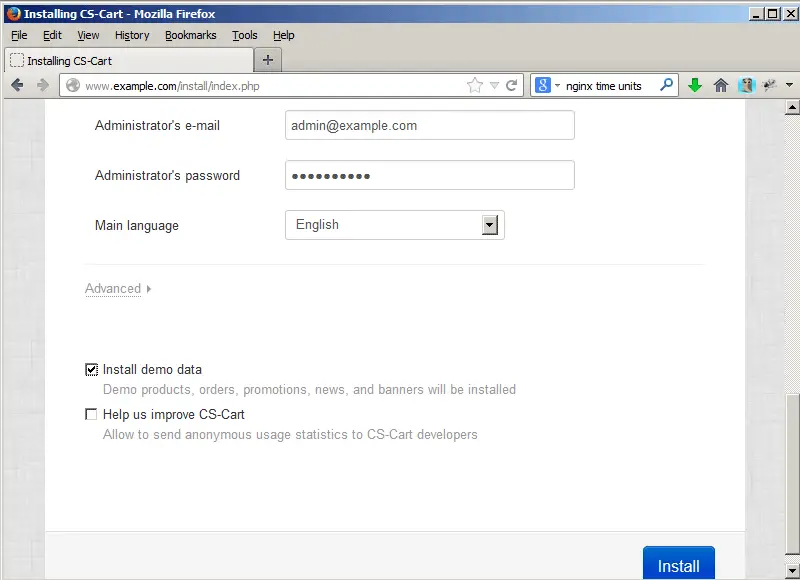Click the scrollbar up arrow

click(792, 107)
